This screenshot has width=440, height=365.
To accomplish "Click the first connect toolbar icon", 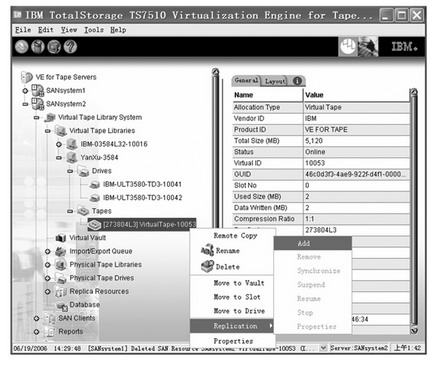I will [x=21, y=47].
